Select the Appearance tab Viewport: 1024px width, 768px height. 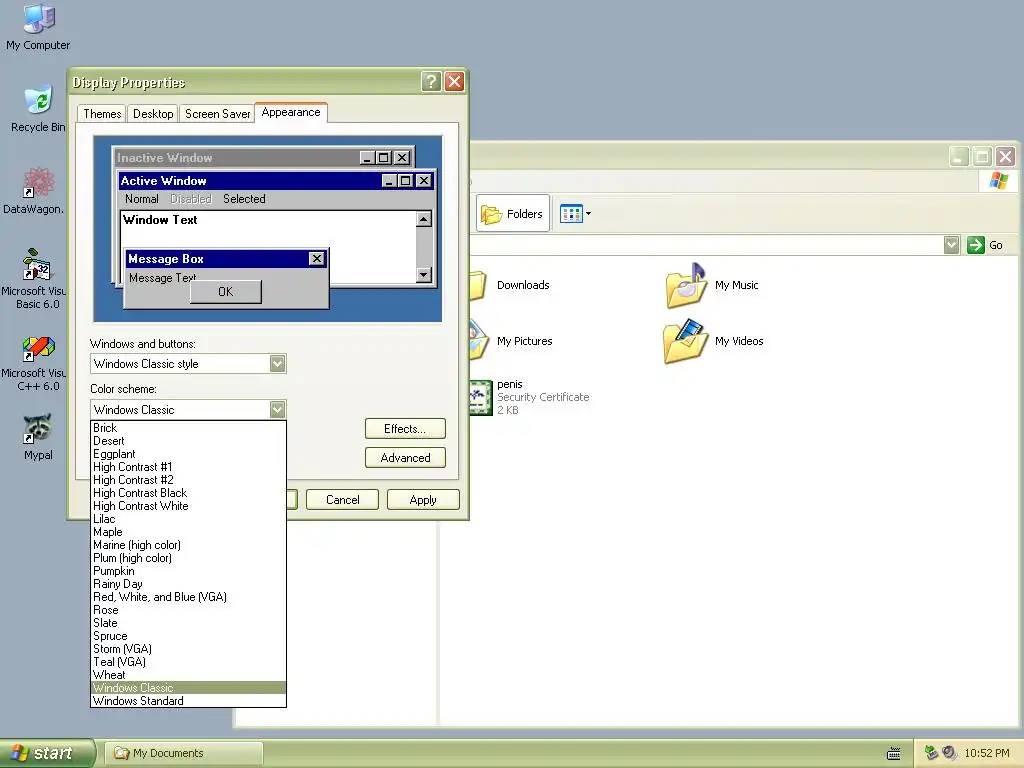click(x=291, y=112)
